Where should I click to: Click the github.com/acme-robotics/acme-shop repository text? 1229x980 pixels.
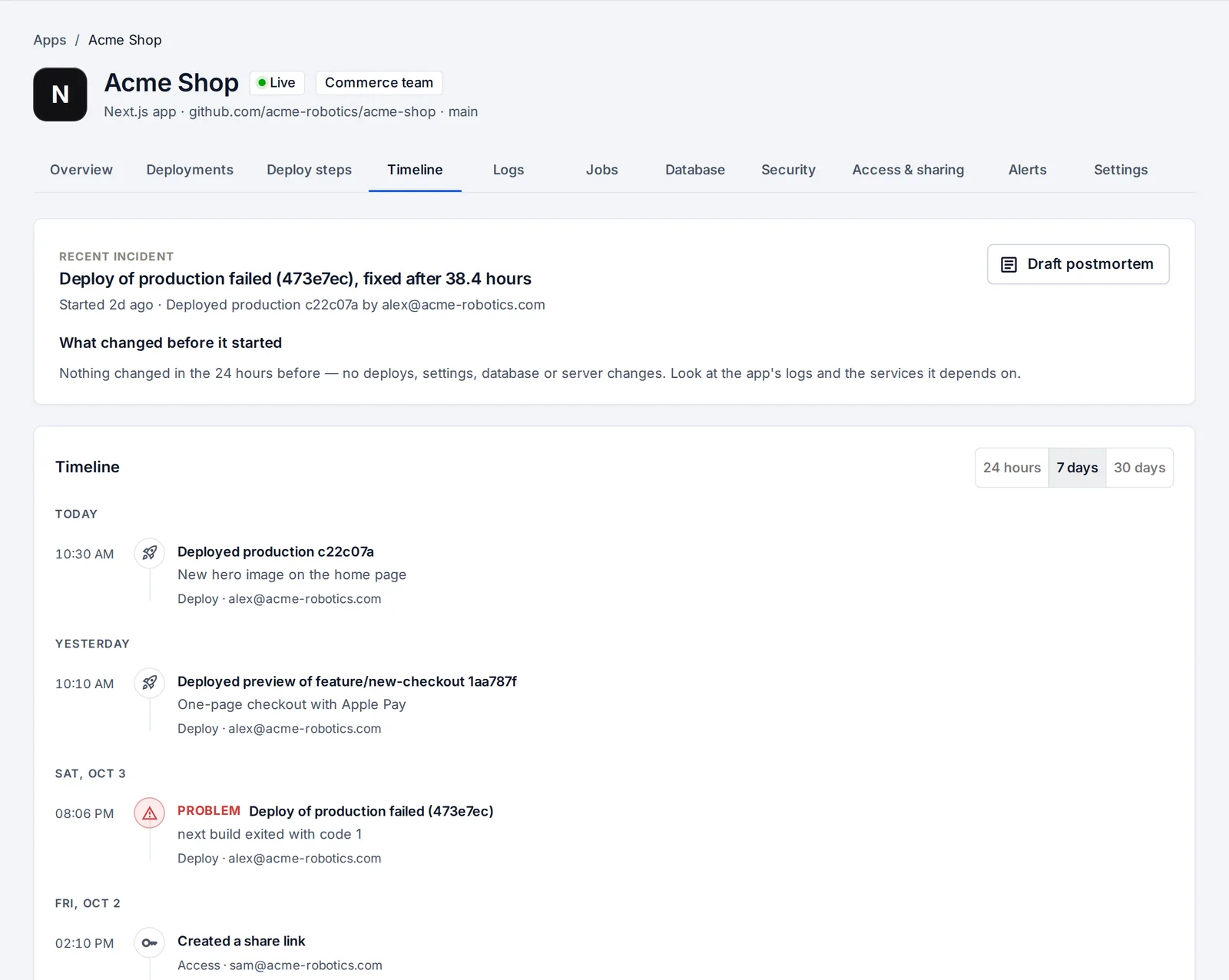(x=313, y=111)
